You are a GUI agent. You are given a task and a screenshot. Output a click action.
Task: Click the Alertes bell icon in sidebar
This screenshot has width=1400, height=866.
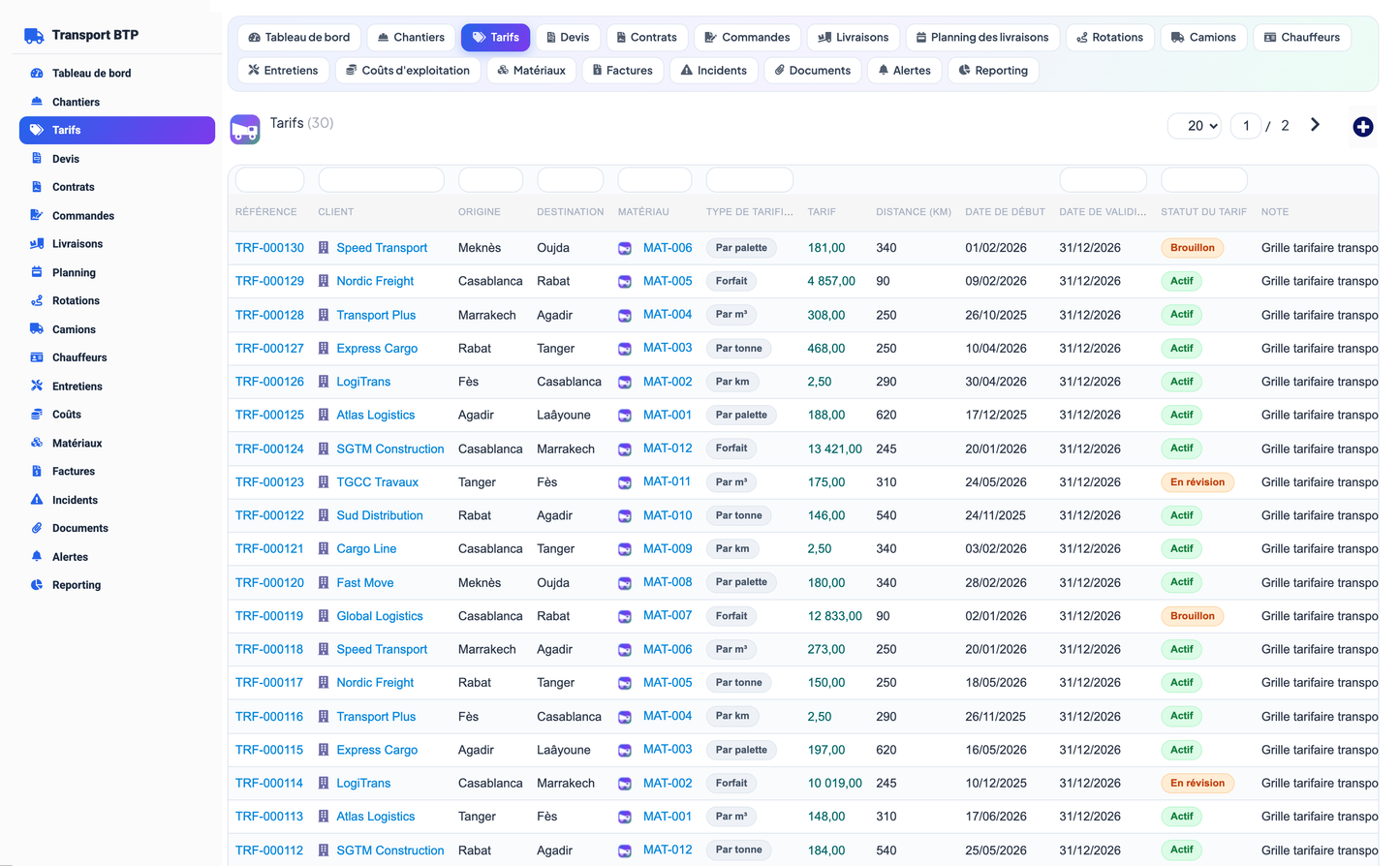[37, 557]
